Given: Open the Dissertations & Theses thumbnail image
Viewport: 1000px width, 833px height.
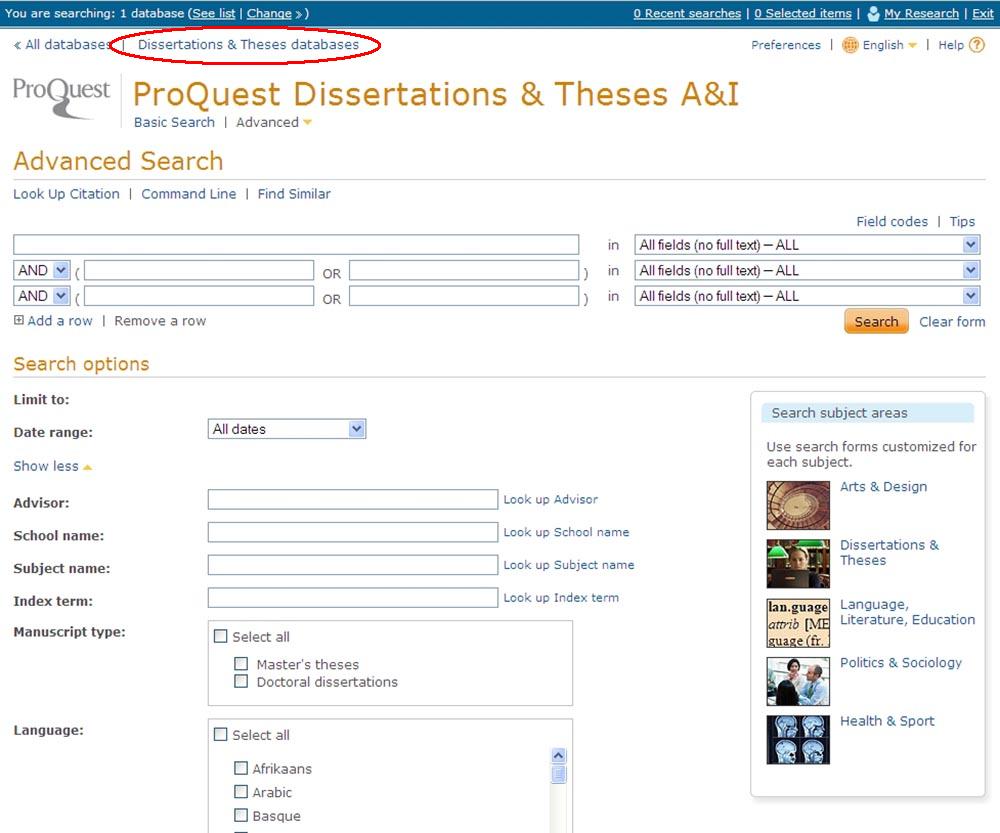Looking at the screenshot, I should 798,564.
